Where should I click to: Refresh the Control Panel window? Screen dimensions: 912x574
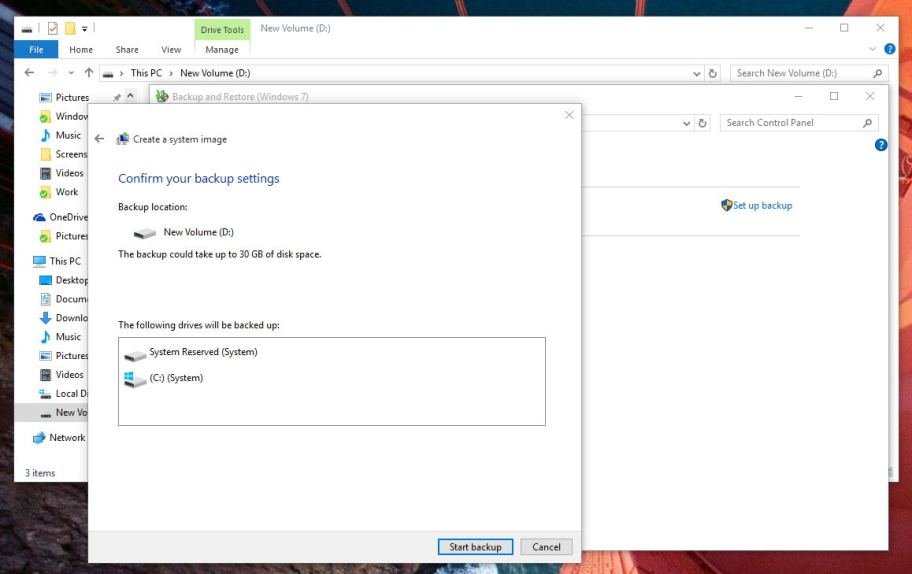tap(703, 123)
